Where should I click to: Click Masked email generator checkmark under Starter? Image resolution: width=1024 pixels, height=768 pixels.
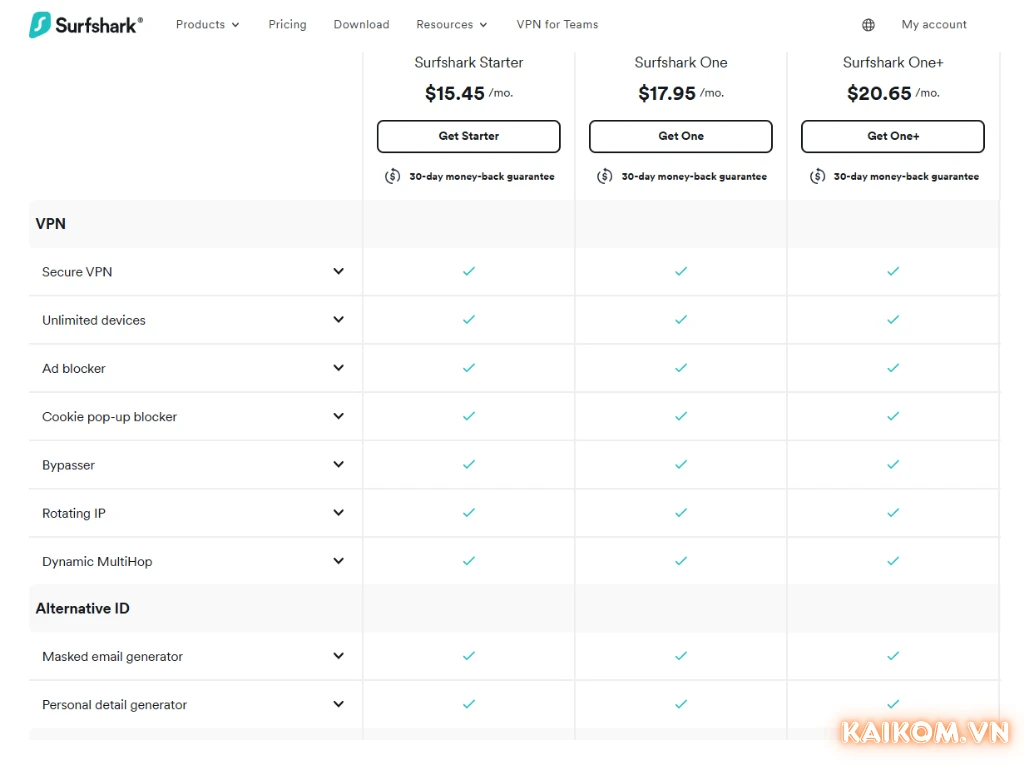click(468, 656)
